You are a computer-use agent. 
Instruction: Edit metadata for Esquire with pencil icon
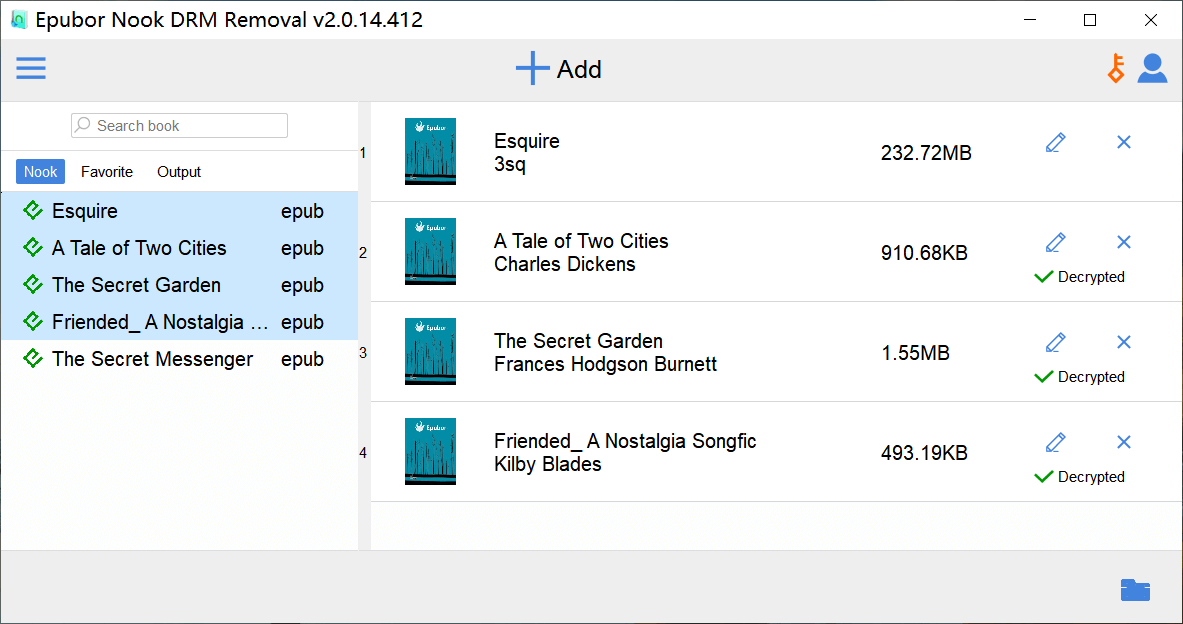pos(1055,142)
